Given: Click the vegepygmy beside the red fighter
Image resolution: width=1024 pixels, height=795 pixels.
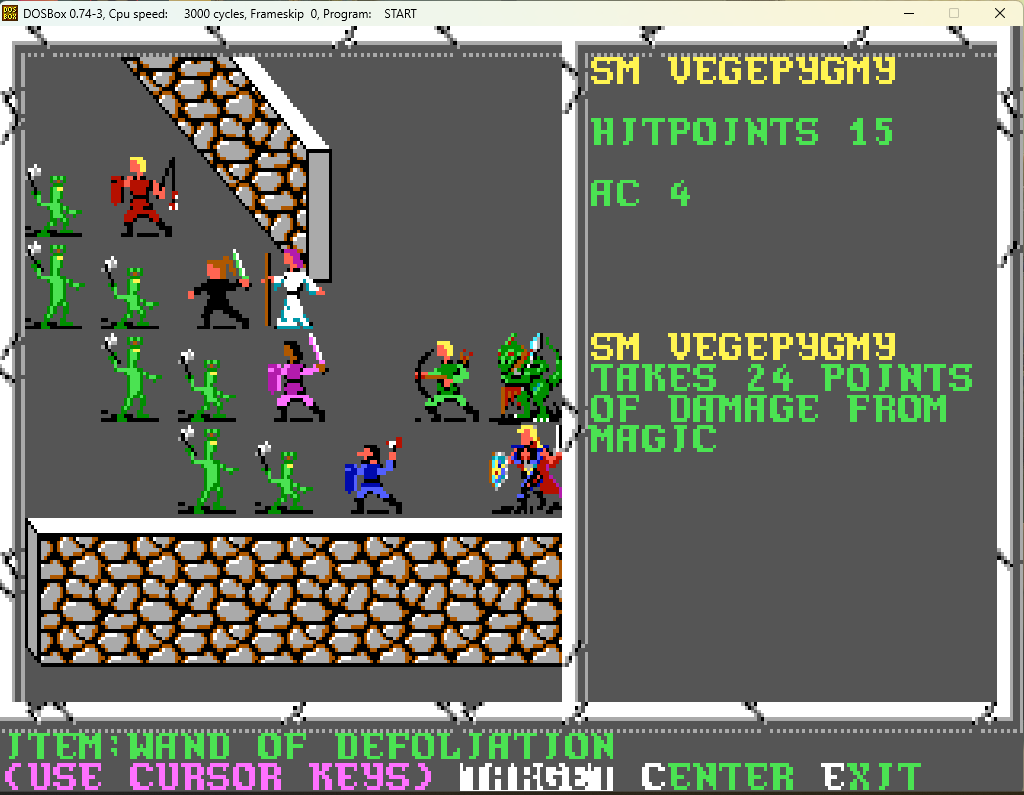Looking at the screenshot, I should pos(54,201).
